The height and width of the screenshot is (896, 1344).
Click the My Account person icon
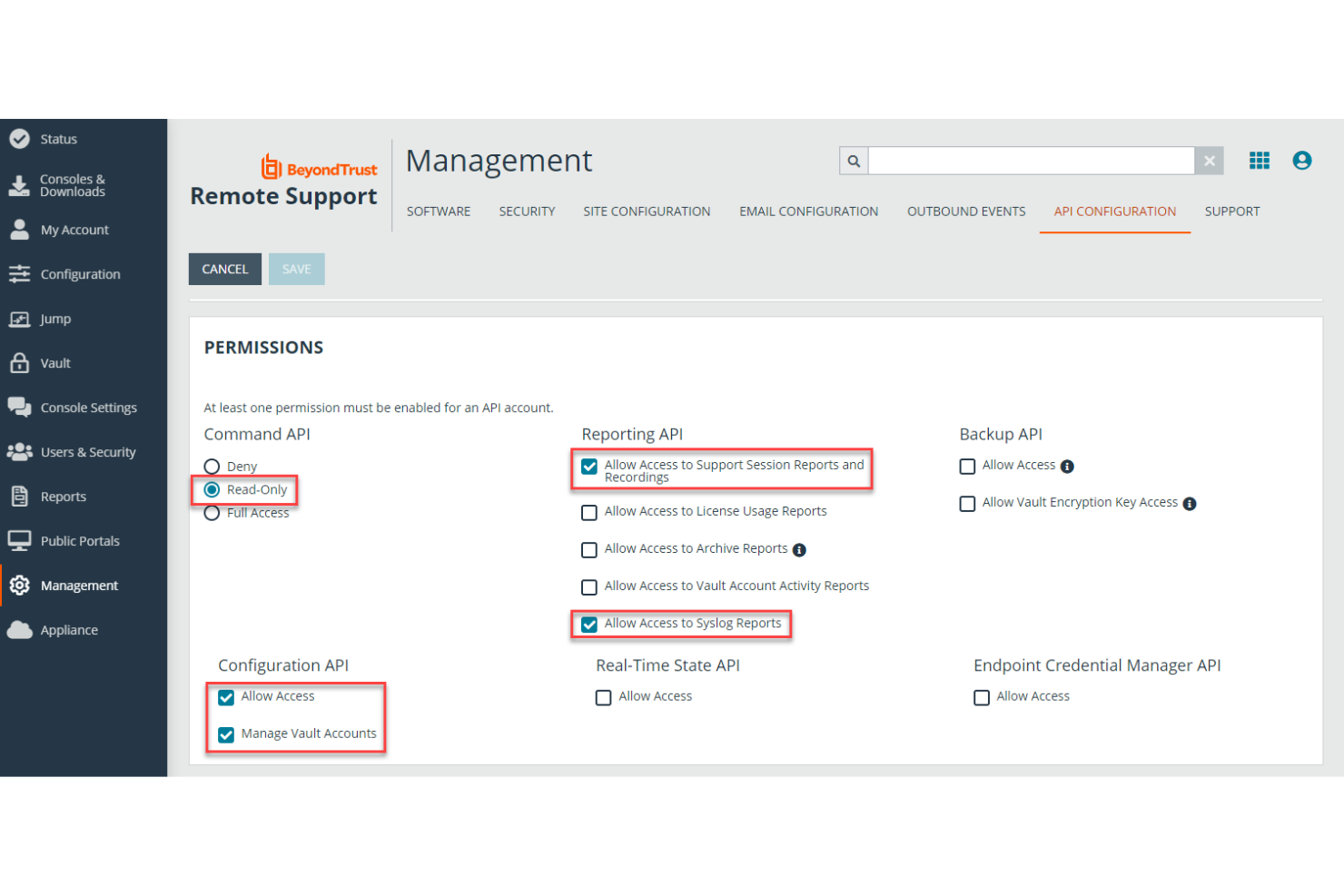click(19, 230)
